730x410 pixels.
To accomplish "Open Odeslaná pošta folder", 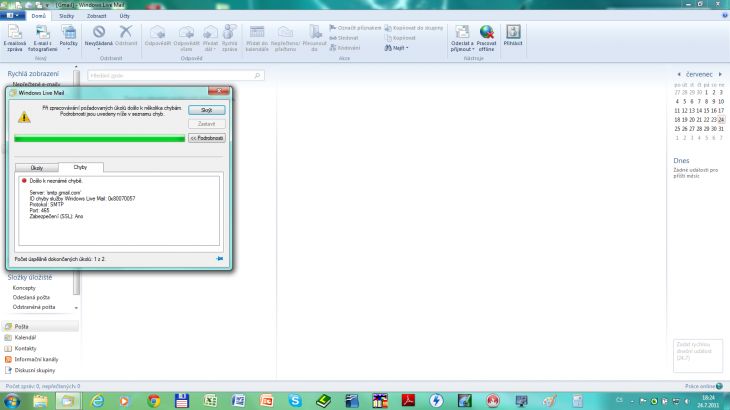I will click(31, 297).
